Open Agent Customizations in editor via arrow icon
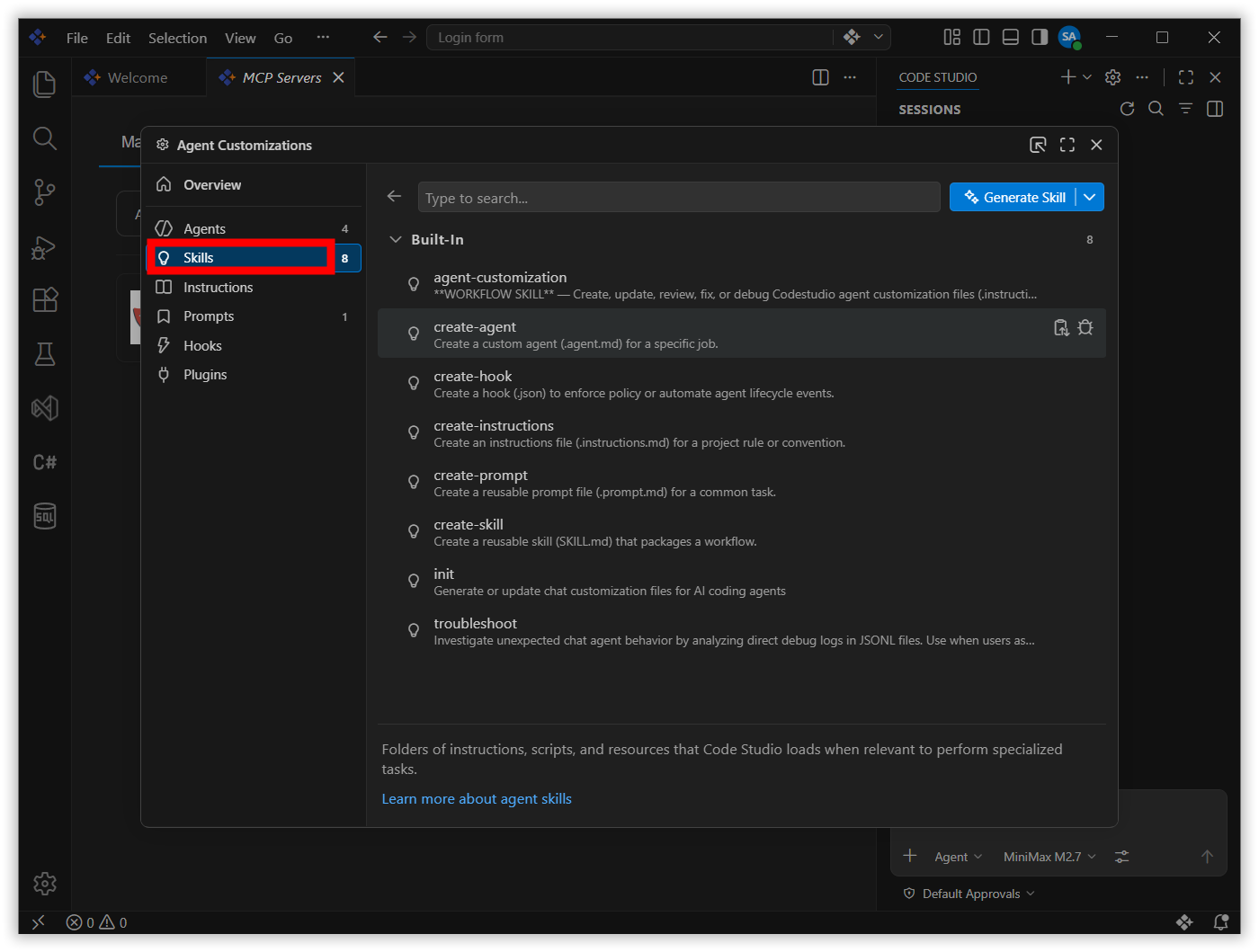 (x=1038, y=145)
